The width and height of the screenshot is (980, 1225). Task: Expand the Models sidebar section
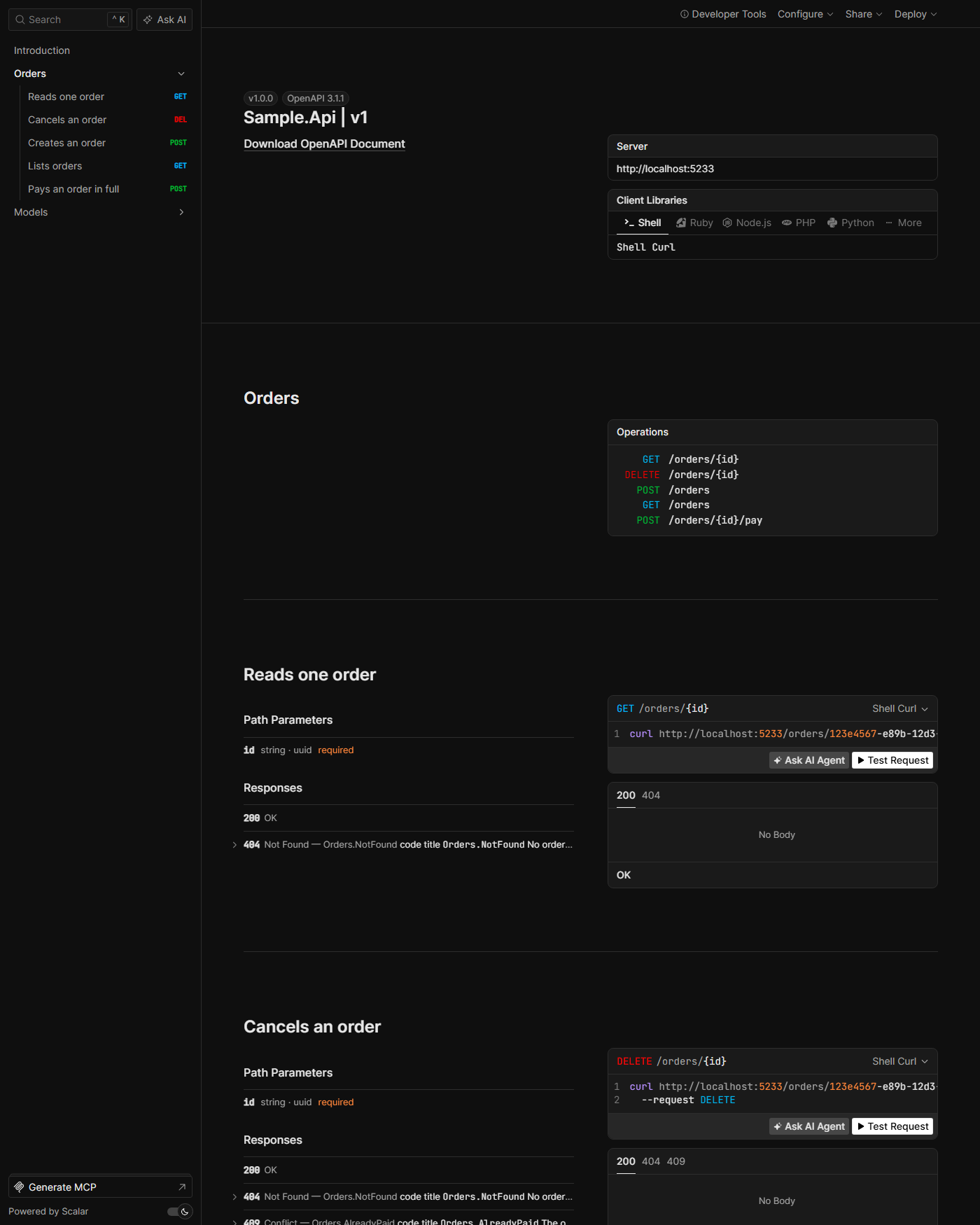coord(181,212)
